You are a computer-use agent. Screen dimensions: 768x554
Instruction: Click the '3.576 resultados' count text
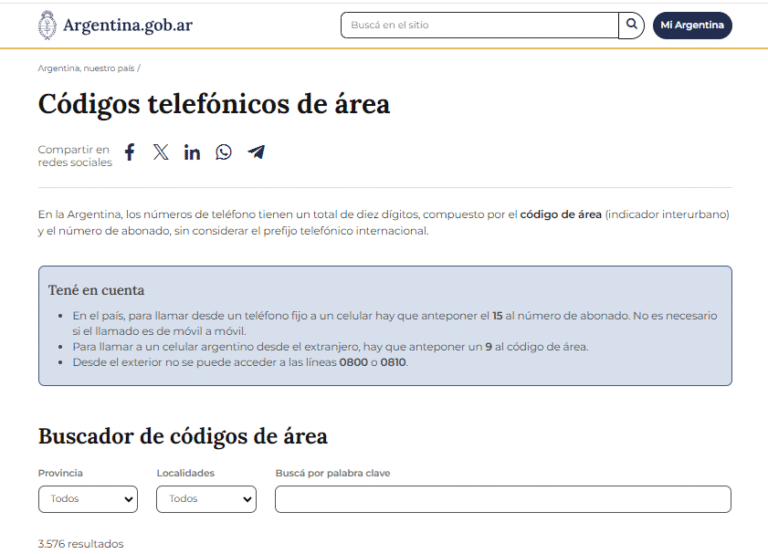(x=81, y=544)
